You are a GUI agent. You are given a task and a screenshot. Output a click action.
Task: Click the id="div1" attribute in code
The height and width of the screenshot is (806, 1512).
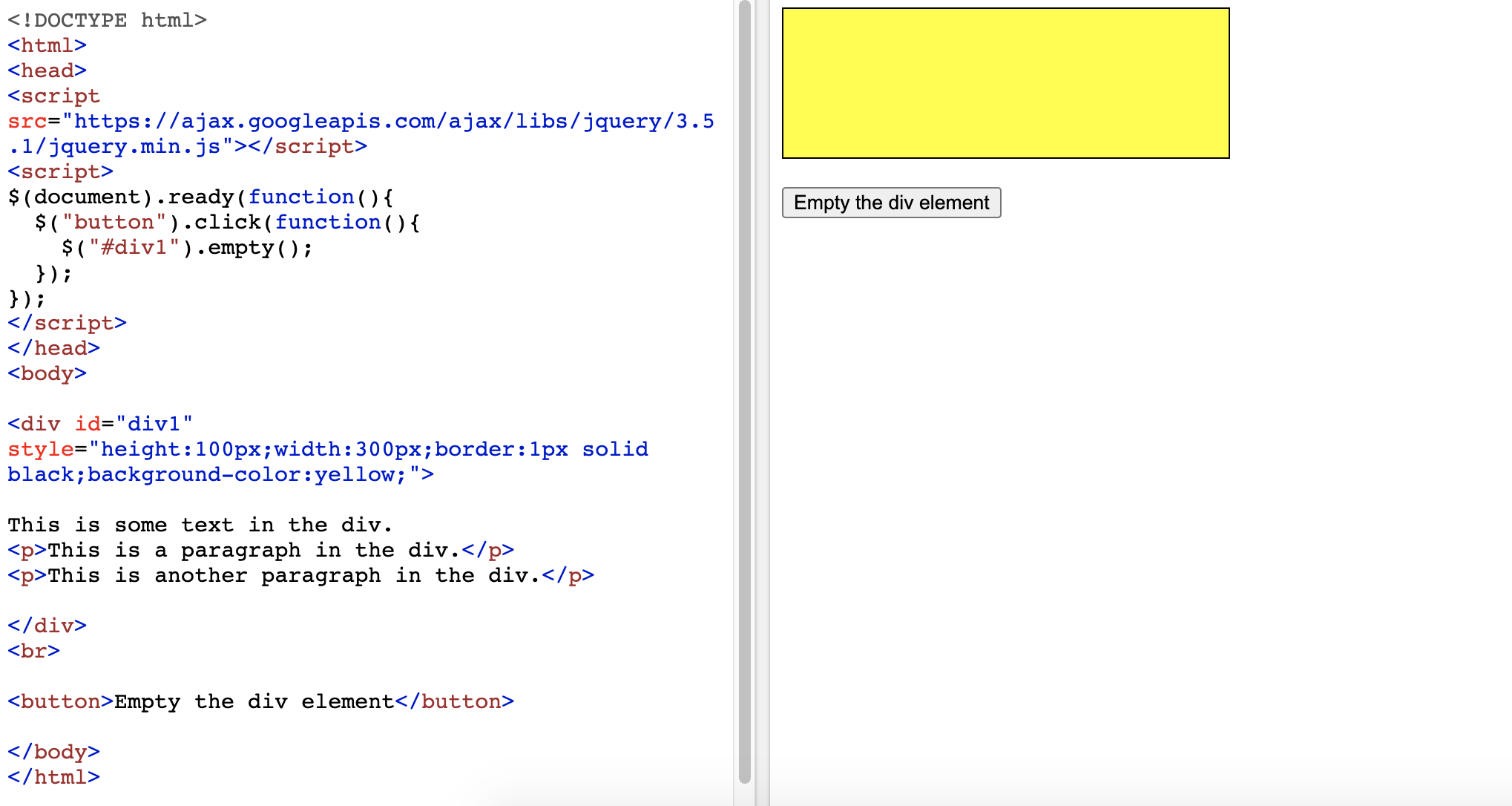(134, 424)
